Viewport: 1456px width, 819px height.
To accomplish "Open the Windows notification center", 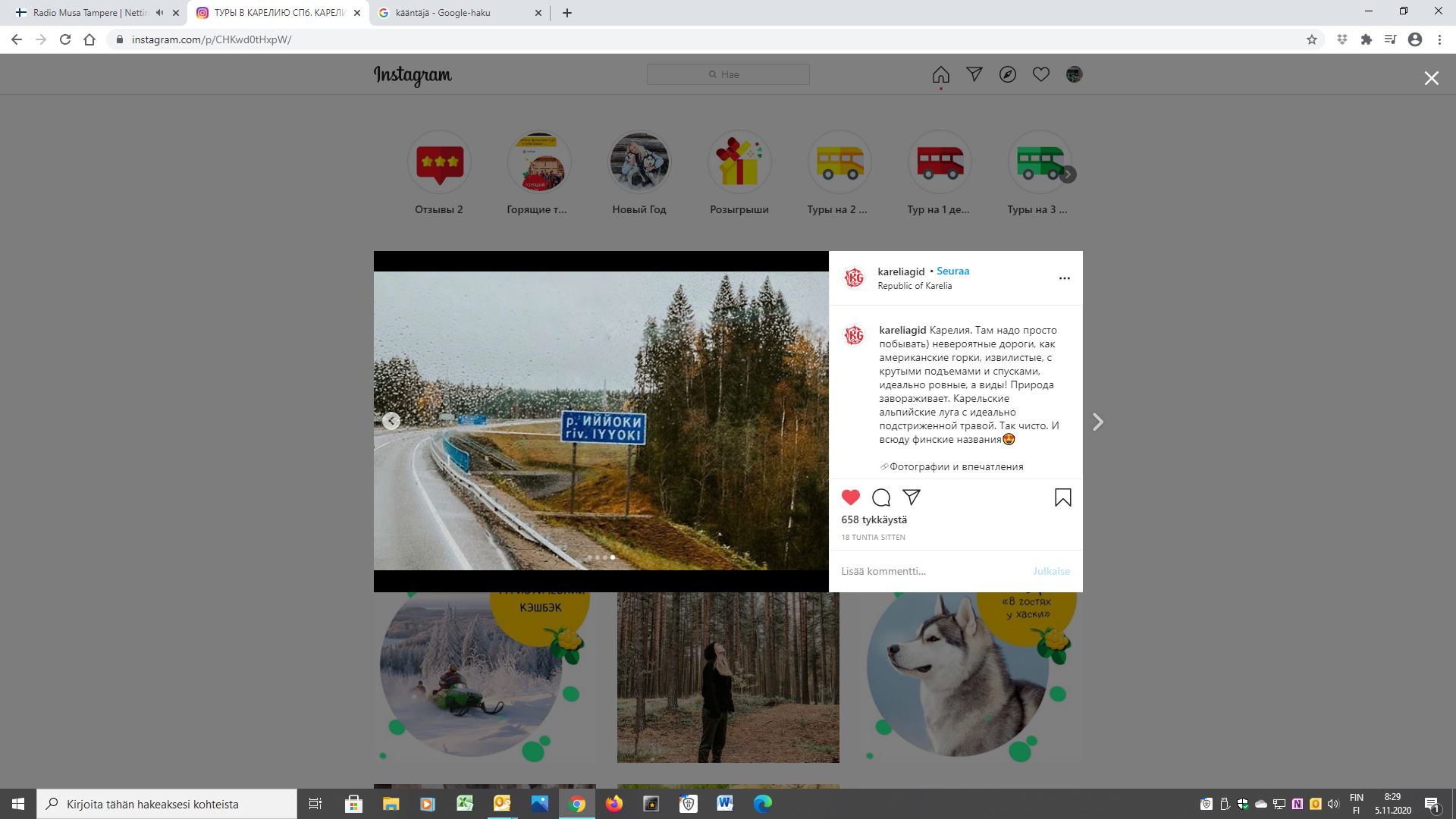I will coord(1432,804).
